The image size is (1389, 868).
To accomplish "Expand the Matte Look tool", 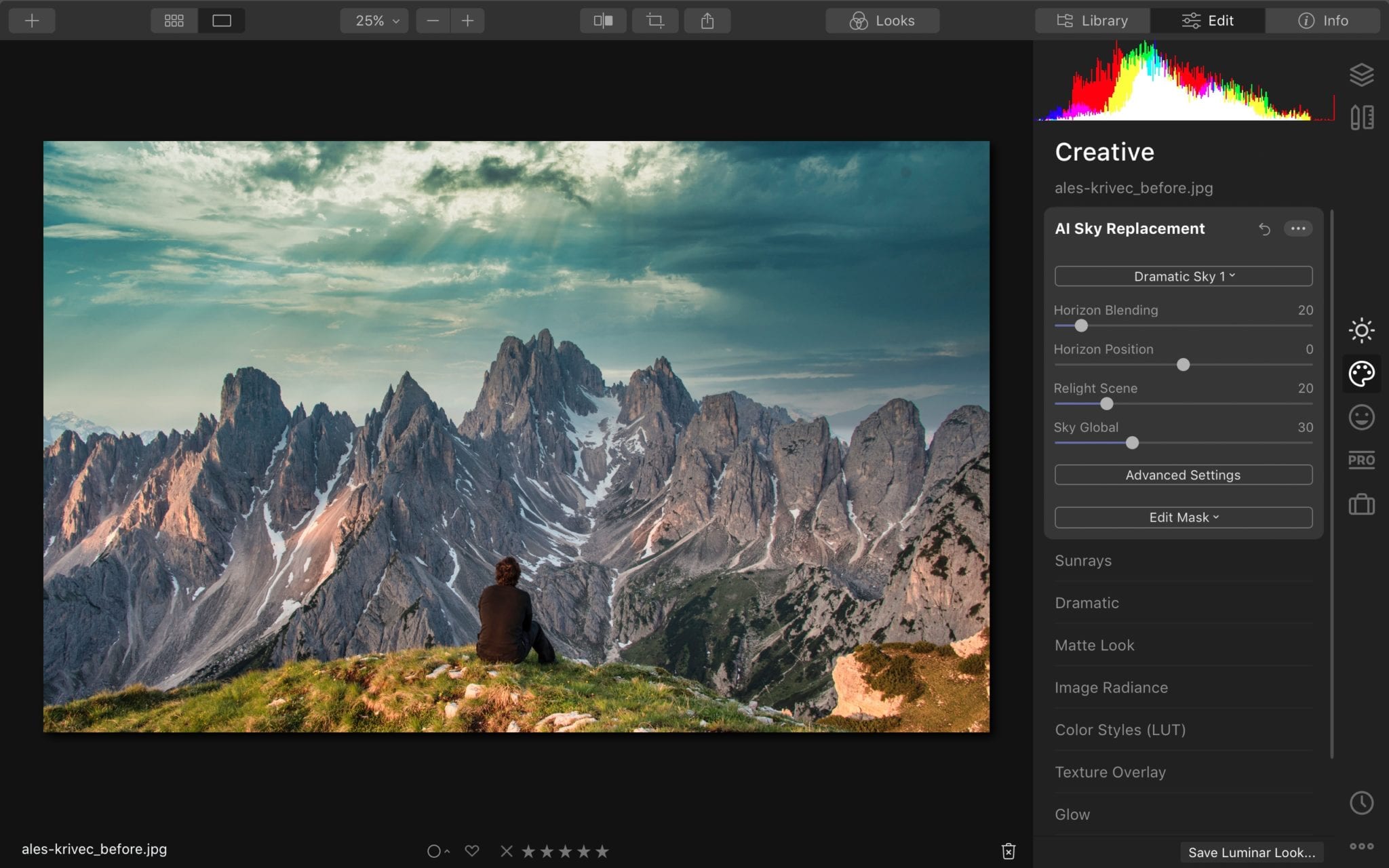I will pyautogui.click(x=1183, y=645).
